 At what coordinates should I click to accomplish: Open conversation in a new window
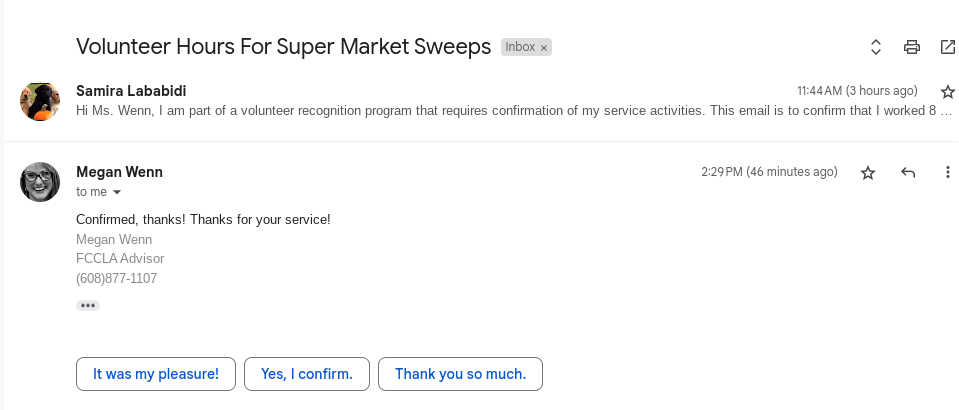tap(948, 47)
